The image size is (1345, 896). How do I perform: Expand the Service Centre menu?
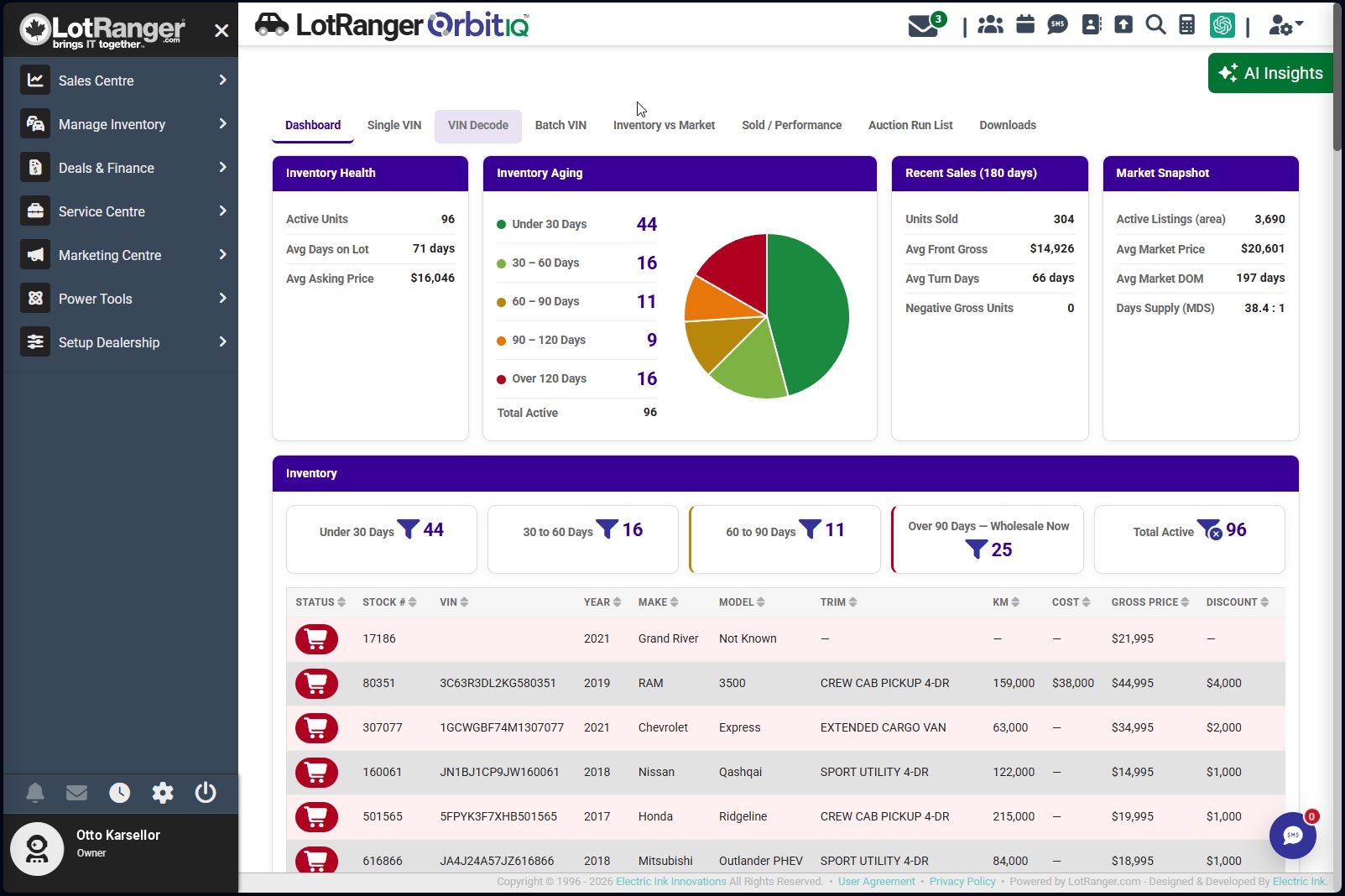(x=121, y=211)
